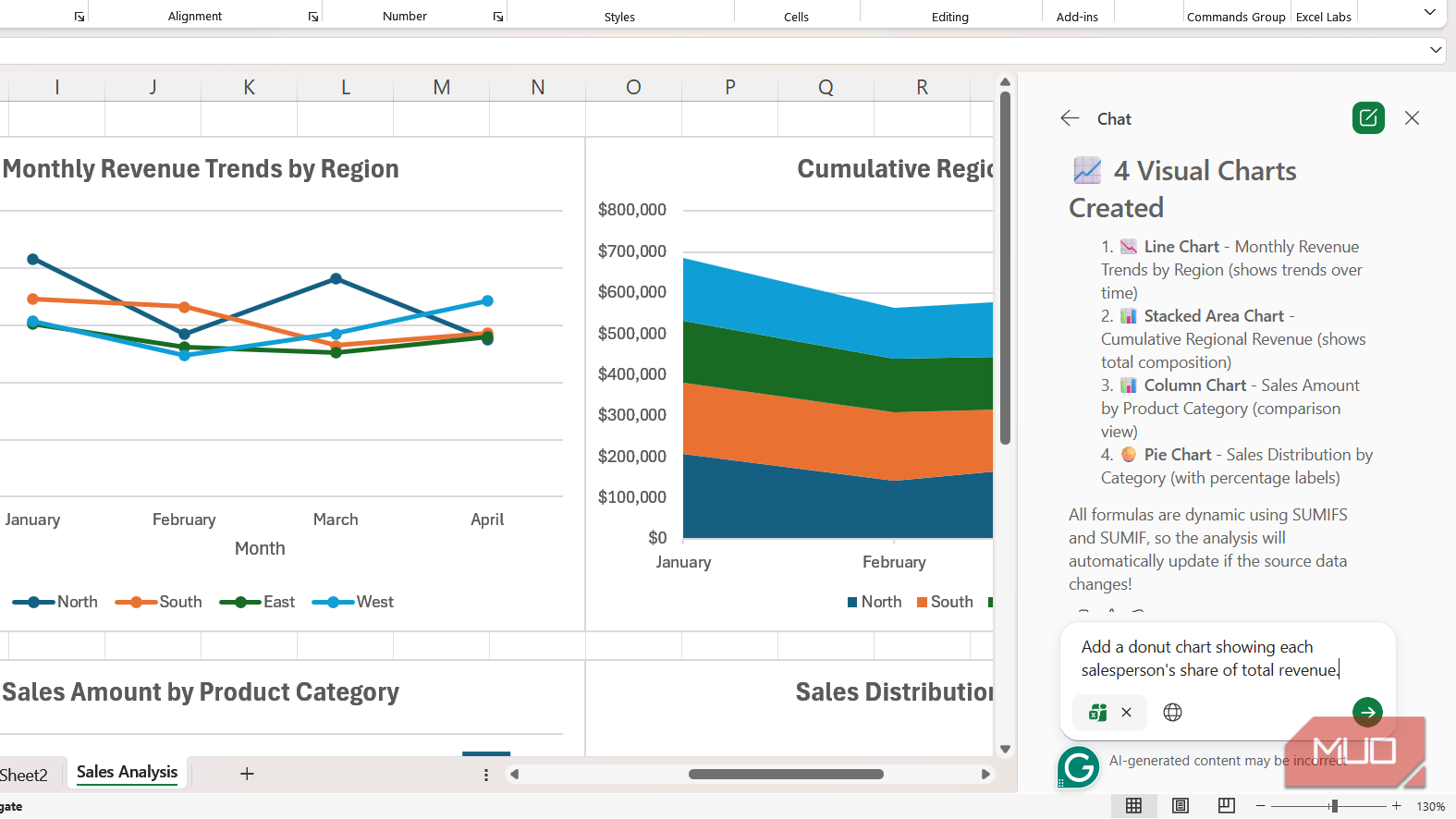This screenshot has height=819, width=1456.
Task: Send the donut chart prompt
Action: pyautogui.click(x=1367, y=712)
